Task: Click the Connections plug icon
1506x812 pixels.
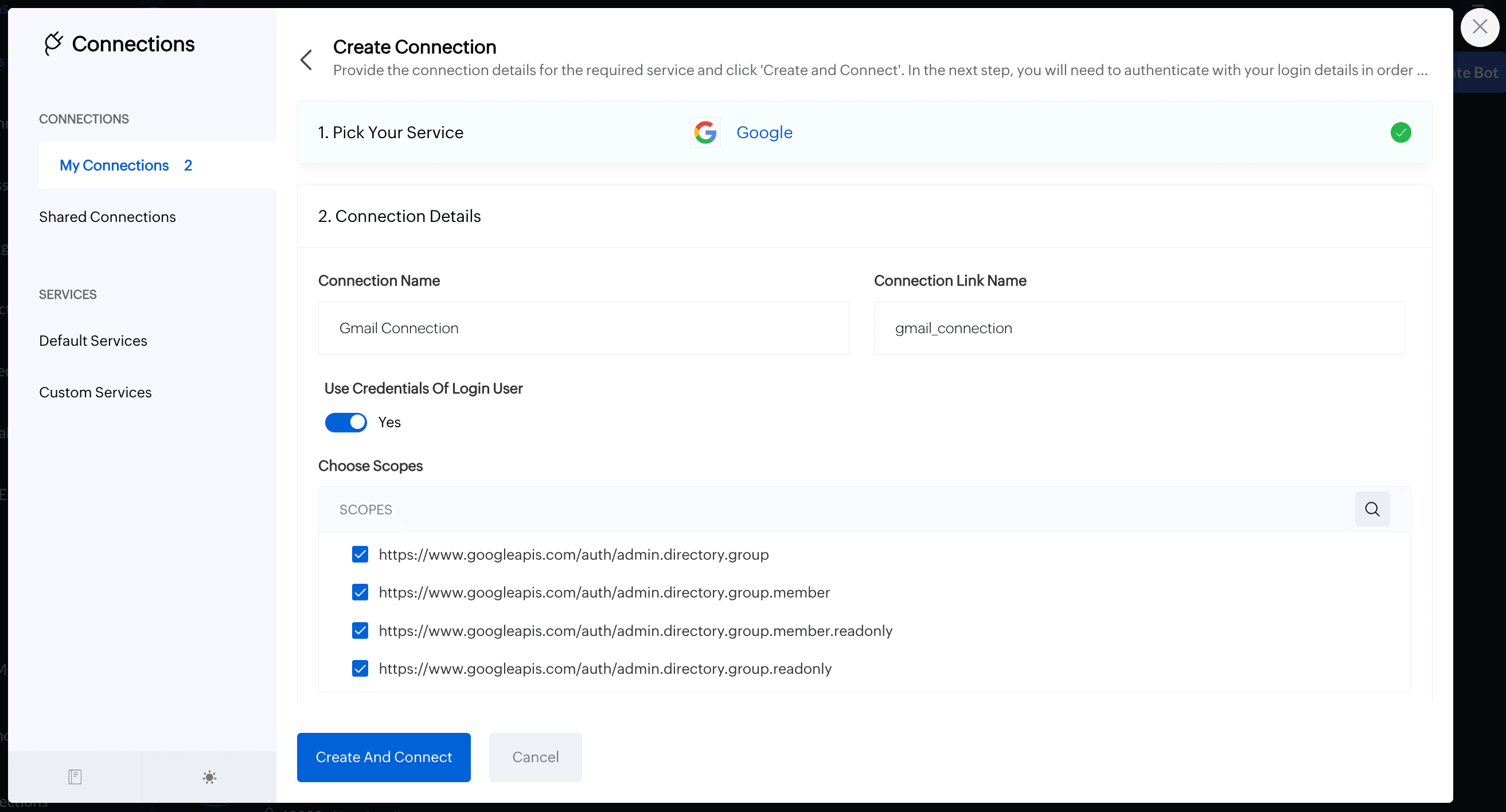Action: point(53,44)
